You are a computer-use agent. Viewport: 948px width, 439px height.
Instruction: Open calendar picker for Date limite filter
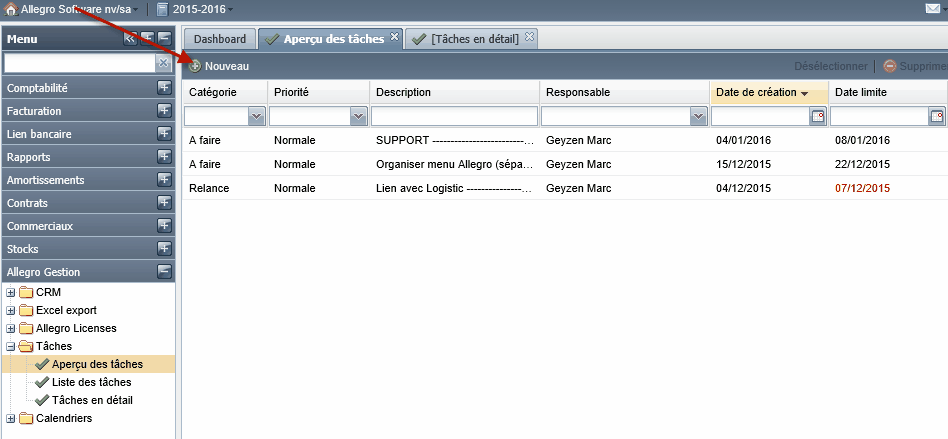pos(937,117)
